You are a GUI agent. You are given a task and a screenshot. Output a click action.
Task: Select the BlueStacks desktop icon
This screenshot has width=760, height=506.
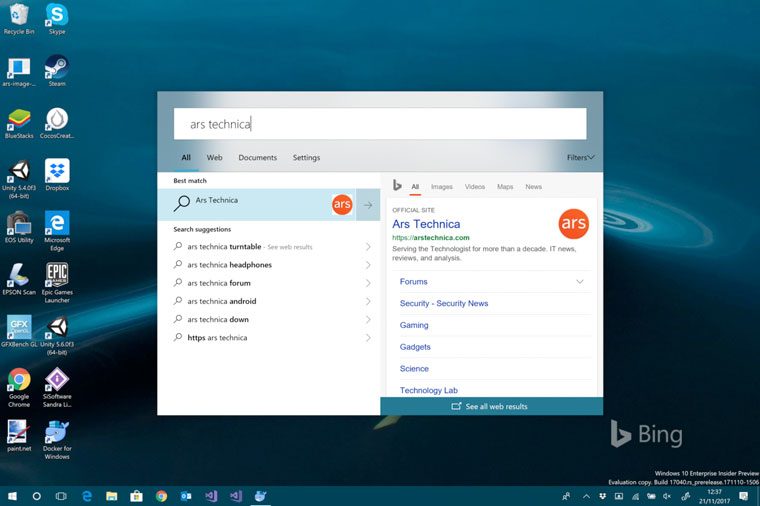[19, 123]
